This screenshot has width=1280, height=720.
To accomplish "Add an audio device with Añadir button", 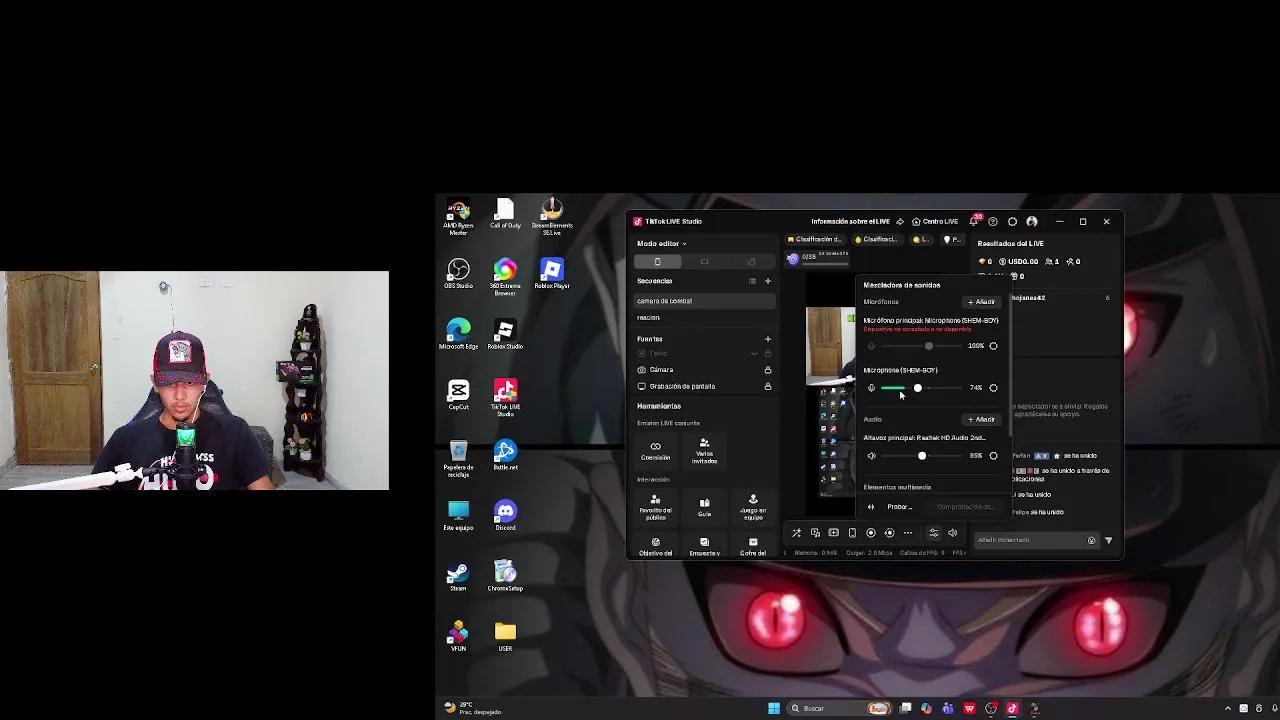I will tap(981, 420).
